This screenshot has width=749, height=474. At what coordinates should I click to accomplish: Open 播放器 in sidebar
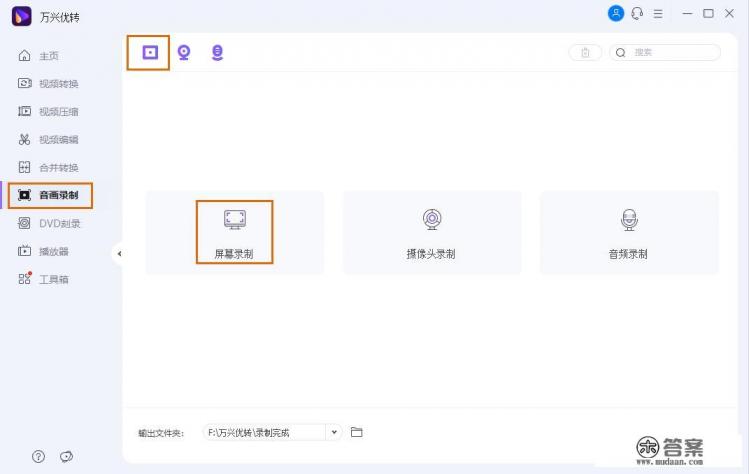43,251
